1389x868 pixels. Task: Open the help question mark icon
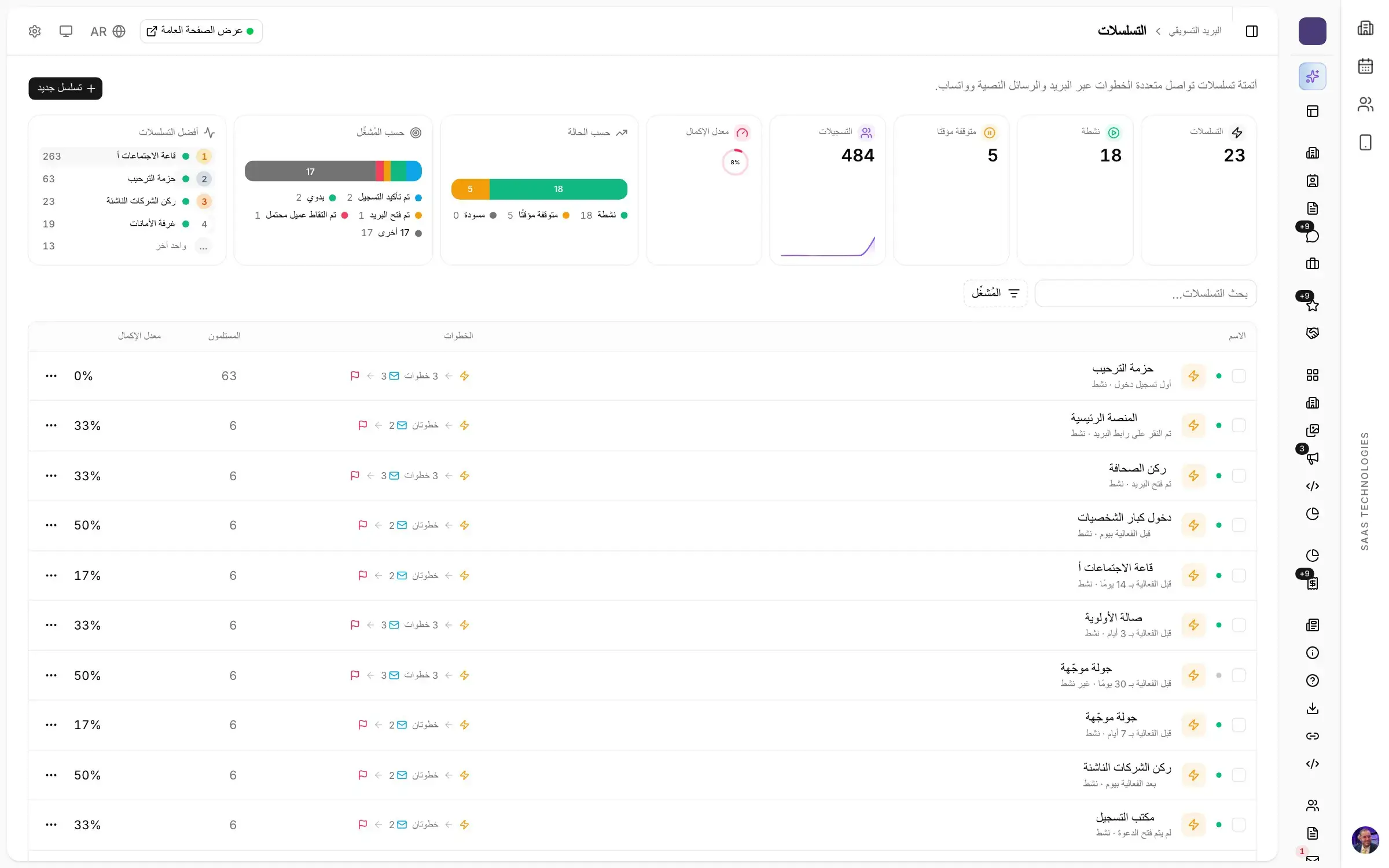pyautogui.click(x=1312, y=681)
